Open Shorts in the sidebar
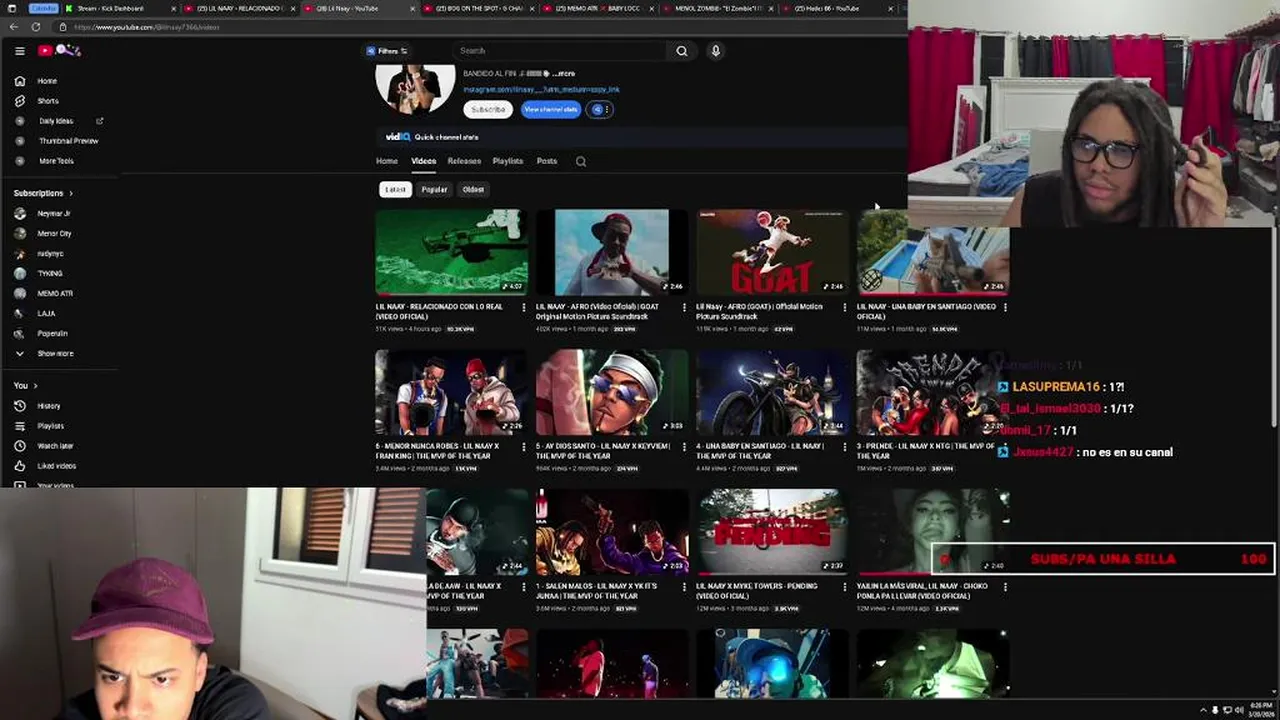 point(48,101)
